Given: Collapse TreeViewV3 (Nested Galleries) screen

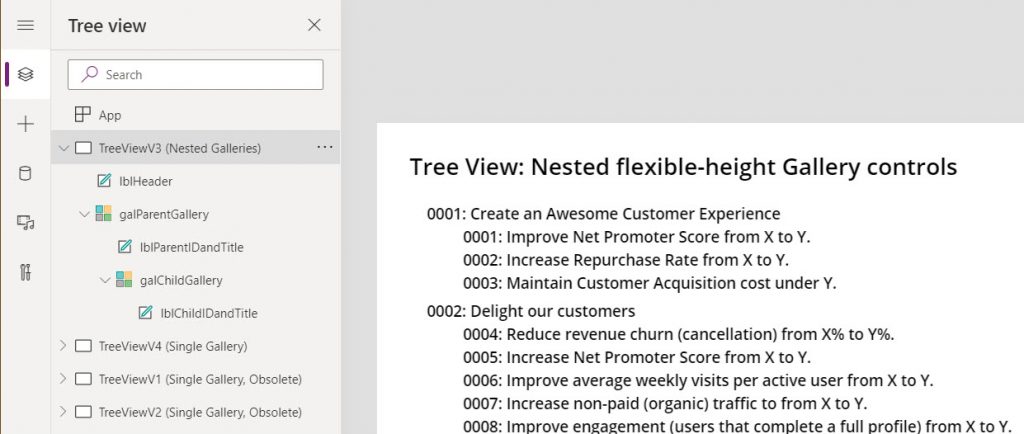Looking at the screenshot, I should [63, 148].
